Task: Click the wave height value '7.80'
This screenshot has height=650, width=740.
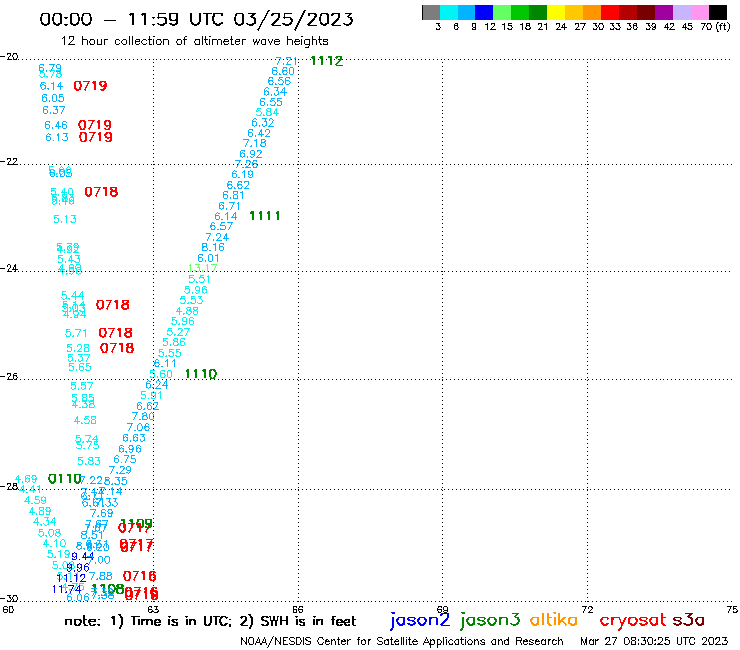Action: tap(143, 416)
